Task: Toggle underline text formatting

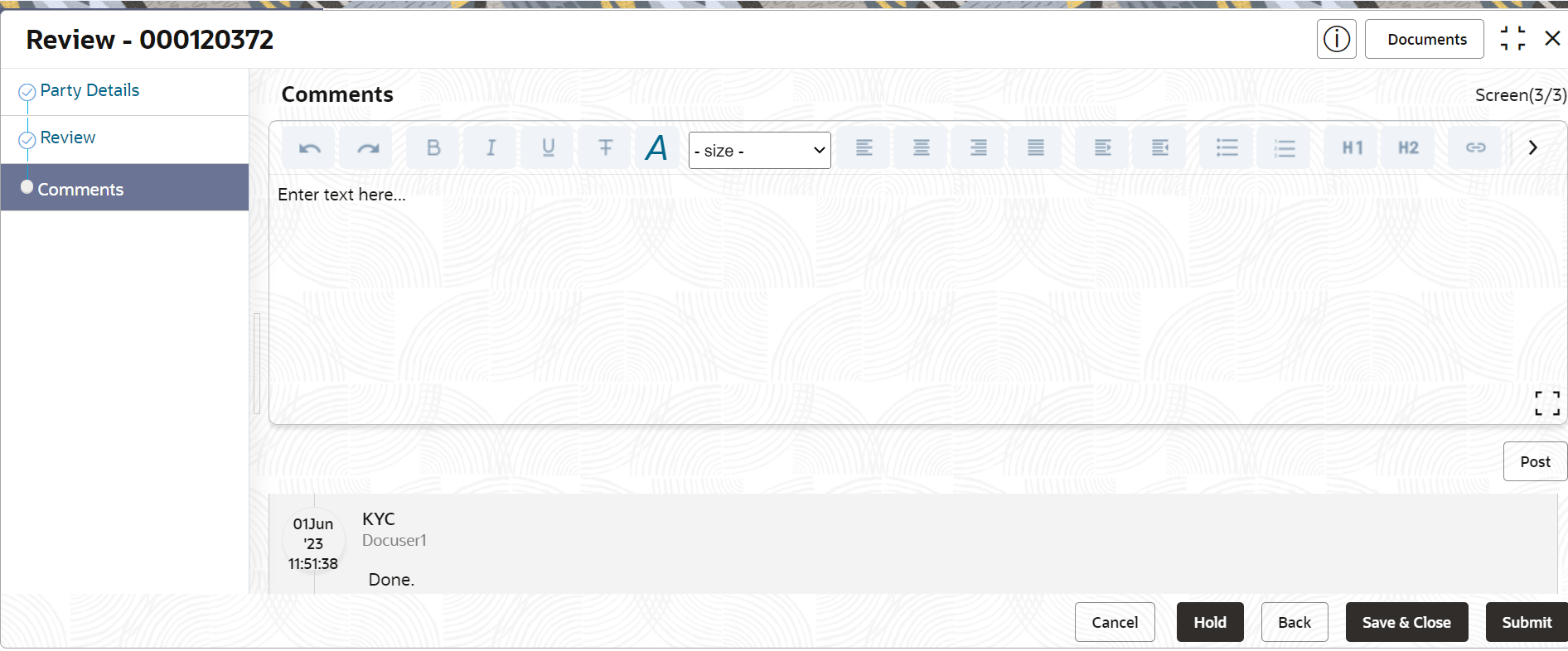Action: pyautogui.click(x=548, y=148)
